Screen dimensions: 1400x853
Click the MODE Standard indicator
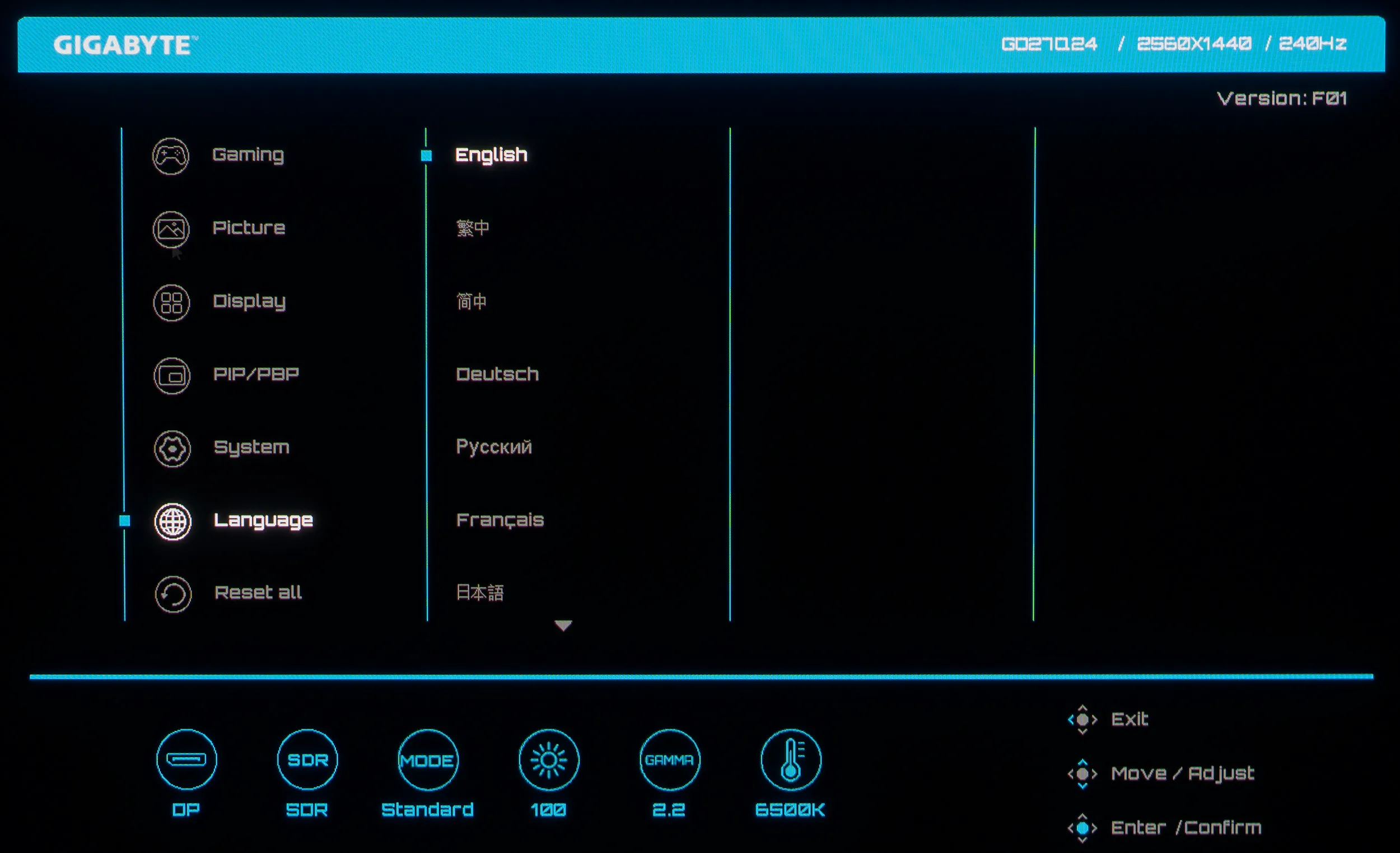pyautogui.click(x=427, y=760)
